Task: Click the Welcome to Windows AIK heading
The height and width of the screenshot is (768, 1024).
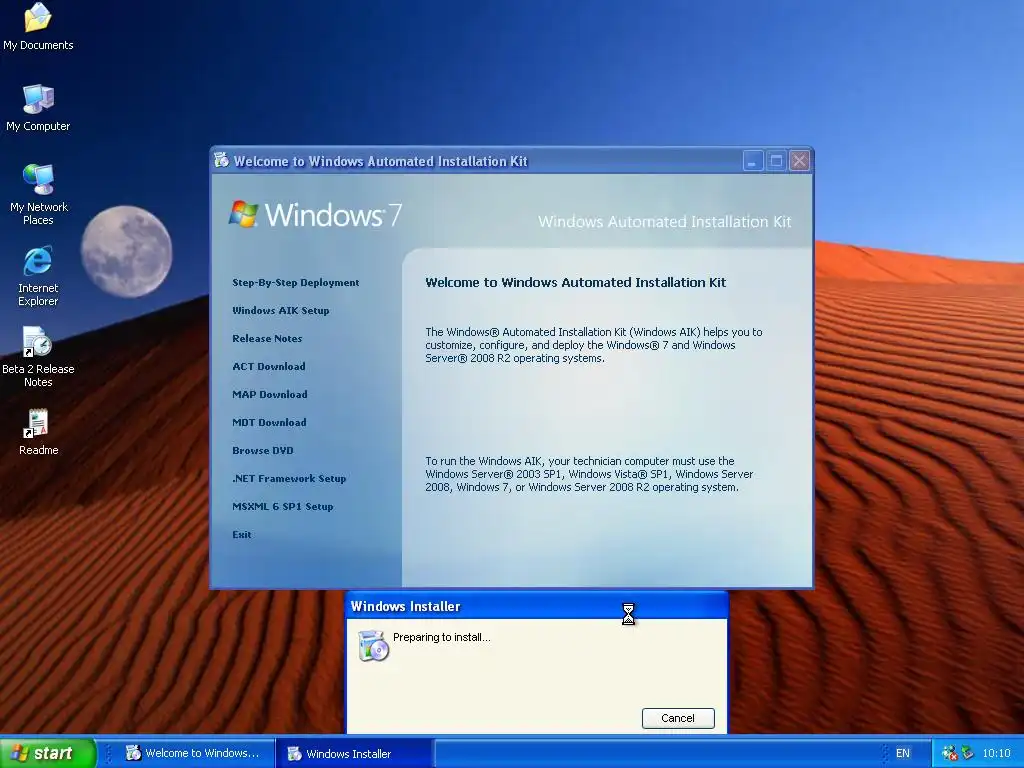Action: click(x=575, y=283)
